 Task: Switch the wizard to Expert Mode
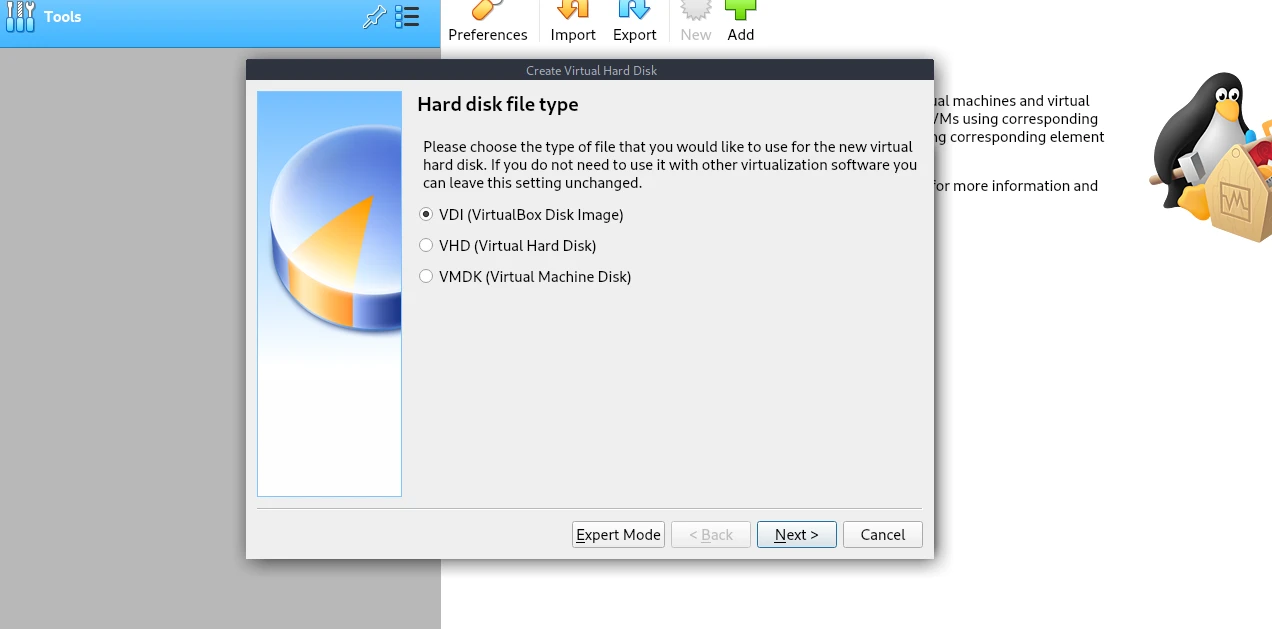(619, 535)
